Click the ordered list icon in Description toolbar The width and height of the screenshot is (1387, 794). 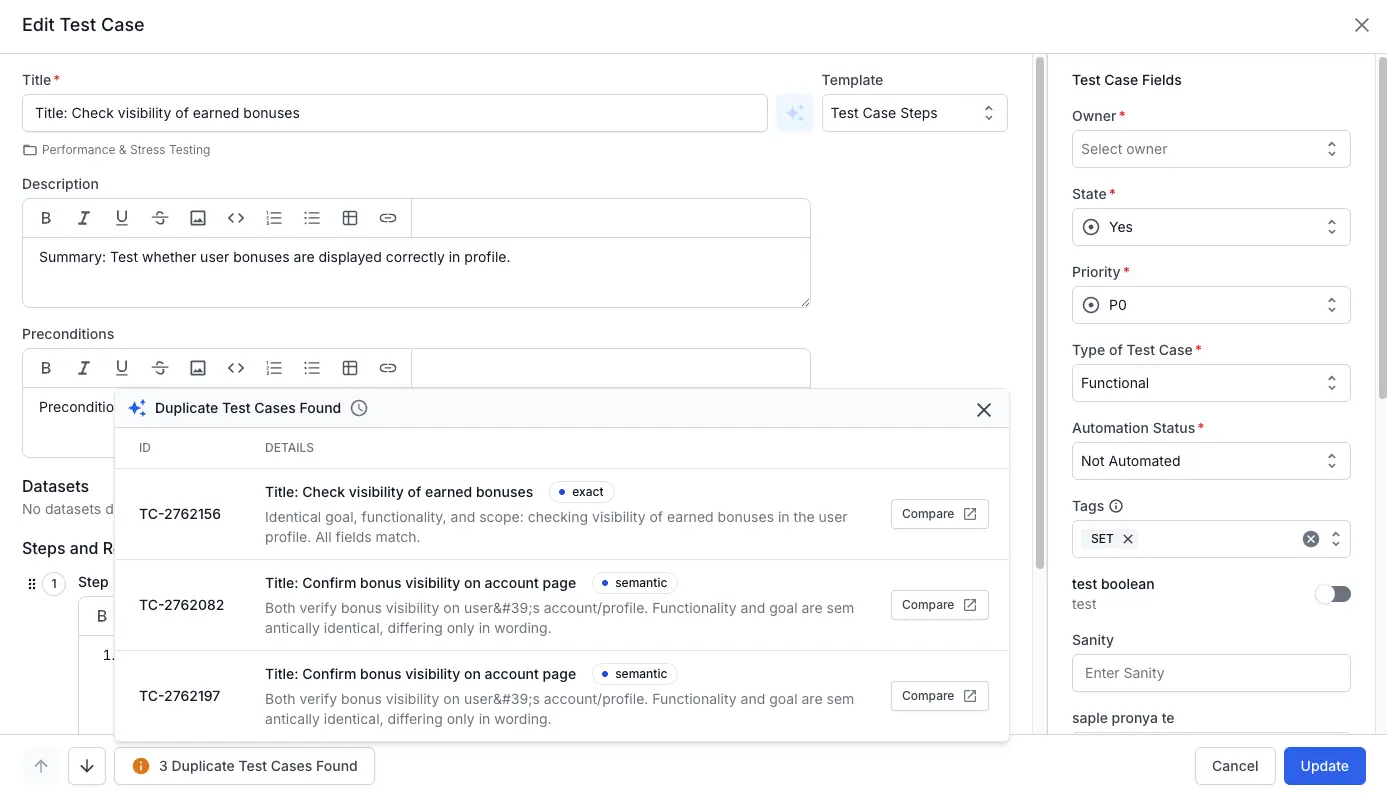coord(274,217)
